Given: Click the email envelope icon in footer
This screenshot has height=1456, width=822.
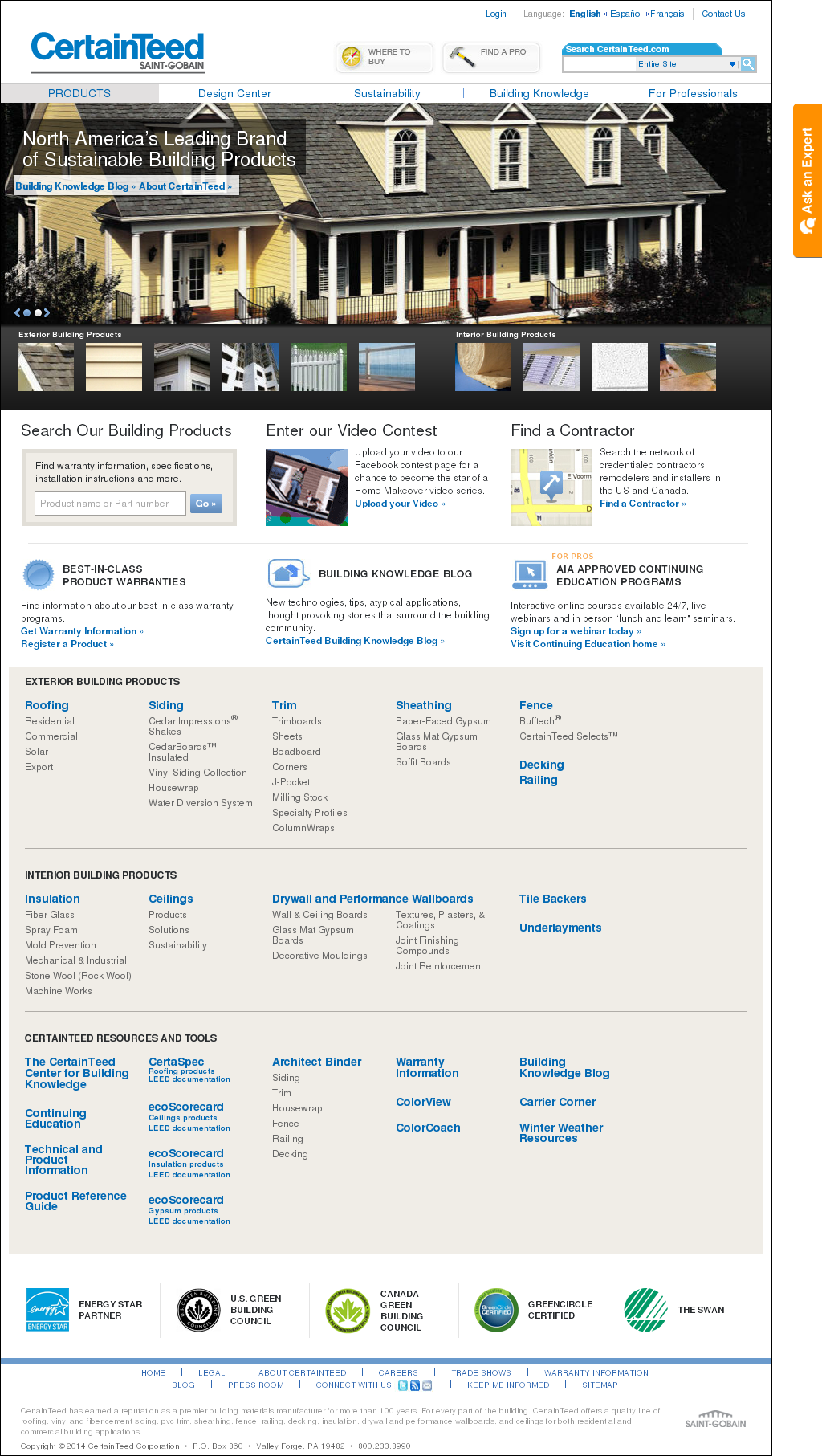Looking at the screenshot, I should click(427, 1385).
